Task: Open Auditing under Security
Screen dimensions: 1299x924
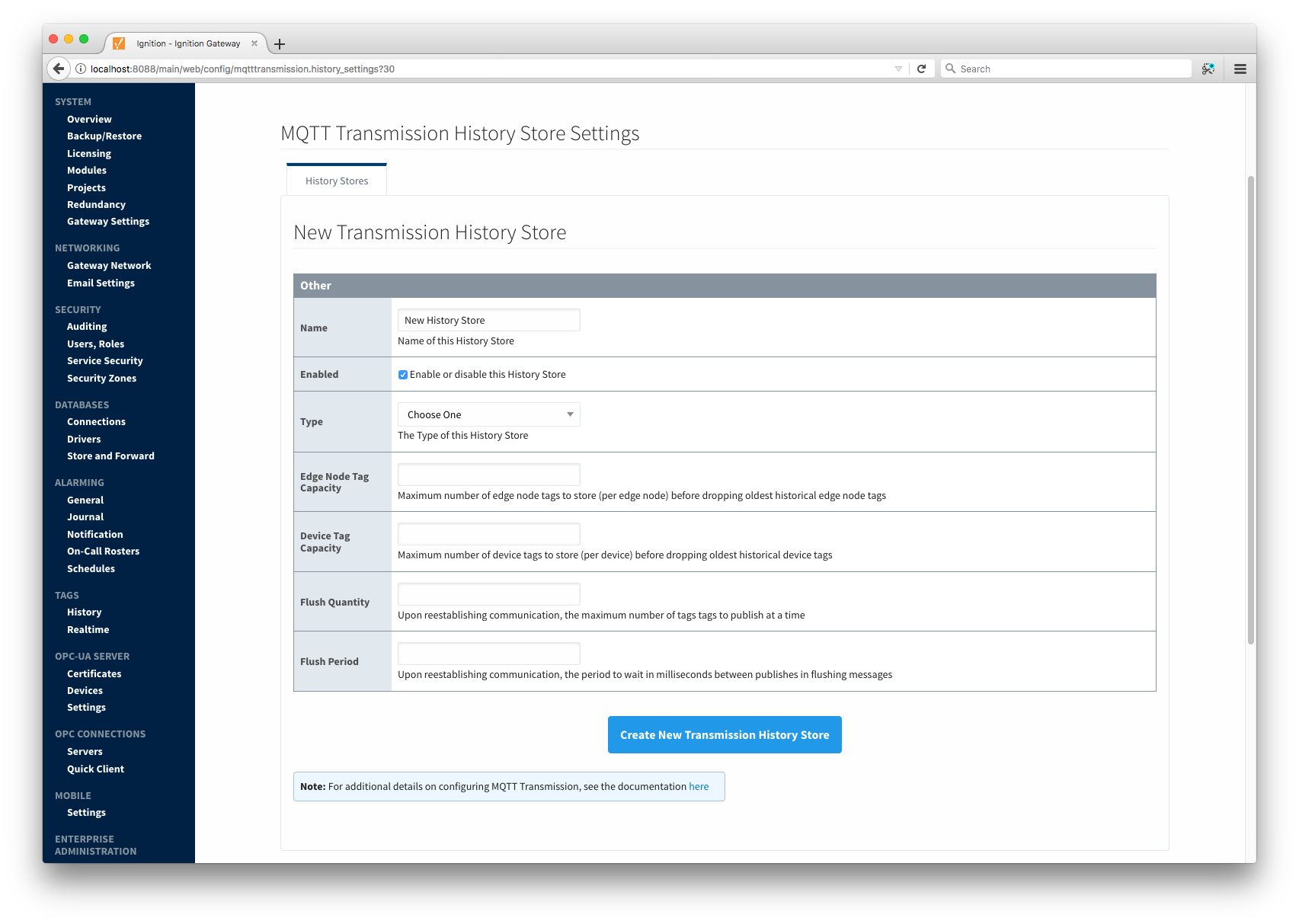Action: point(87,327)
